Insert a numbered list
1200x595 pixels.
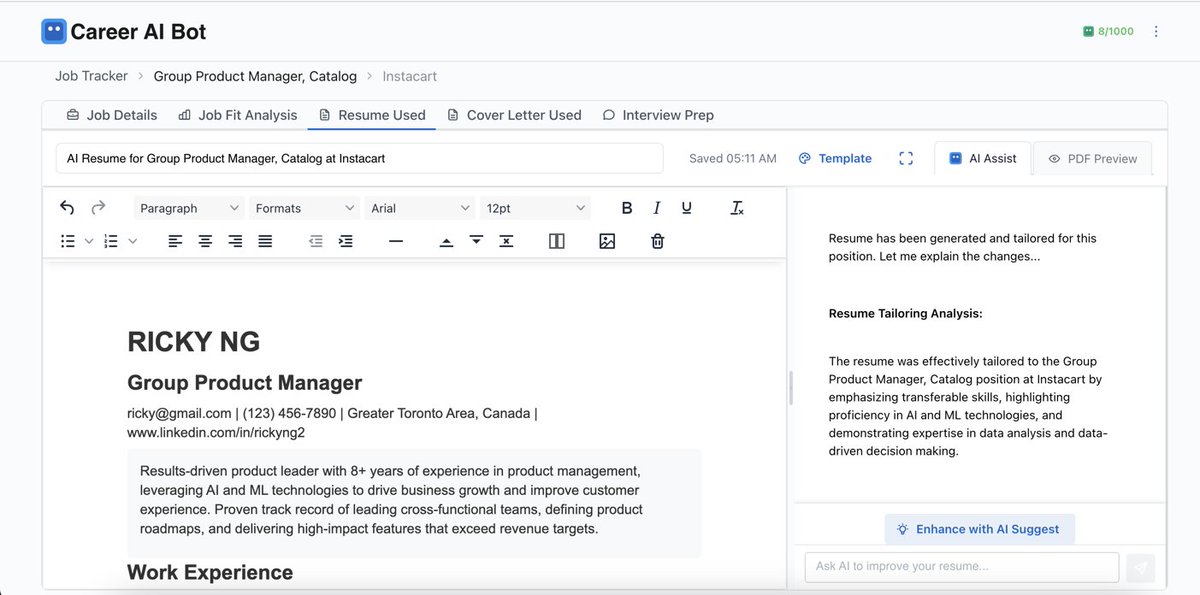[112, 241]
